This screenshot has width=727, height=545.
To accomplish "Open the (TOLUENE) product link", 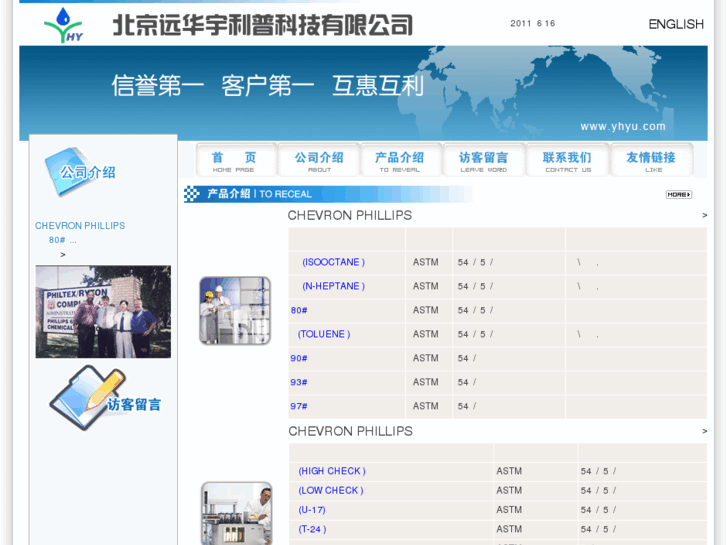I will pos(324,334).
